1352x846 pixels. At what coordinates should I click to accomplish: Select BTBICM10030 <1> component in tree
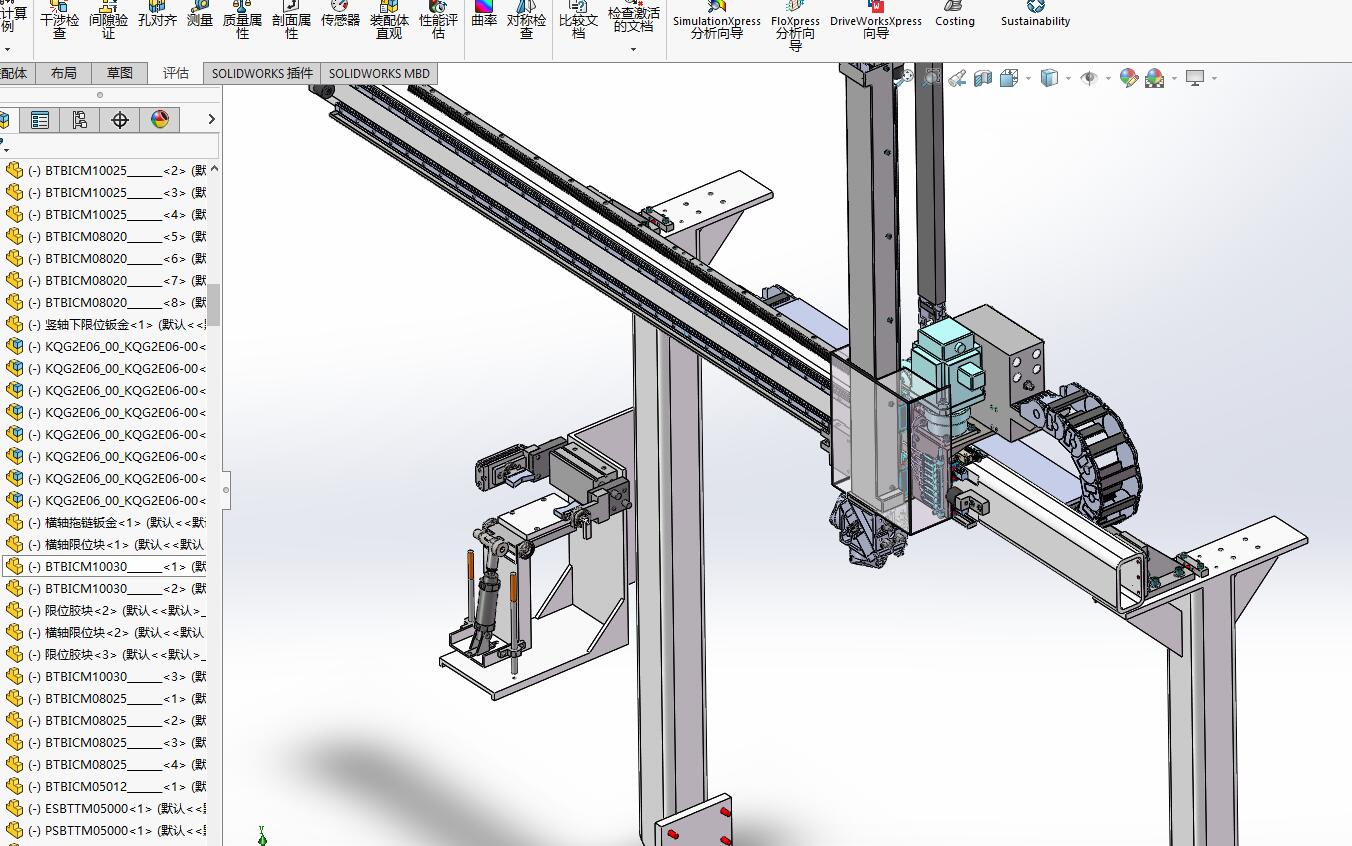107,566
